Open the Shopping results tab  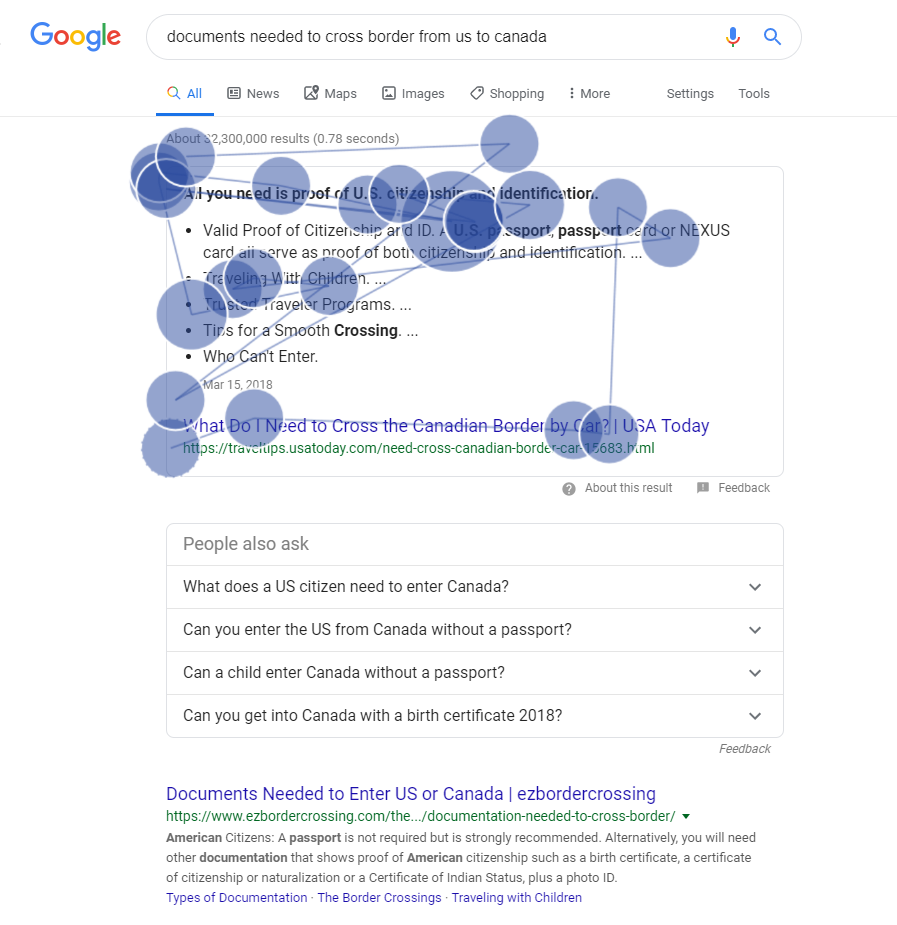[x=507, y=93]
